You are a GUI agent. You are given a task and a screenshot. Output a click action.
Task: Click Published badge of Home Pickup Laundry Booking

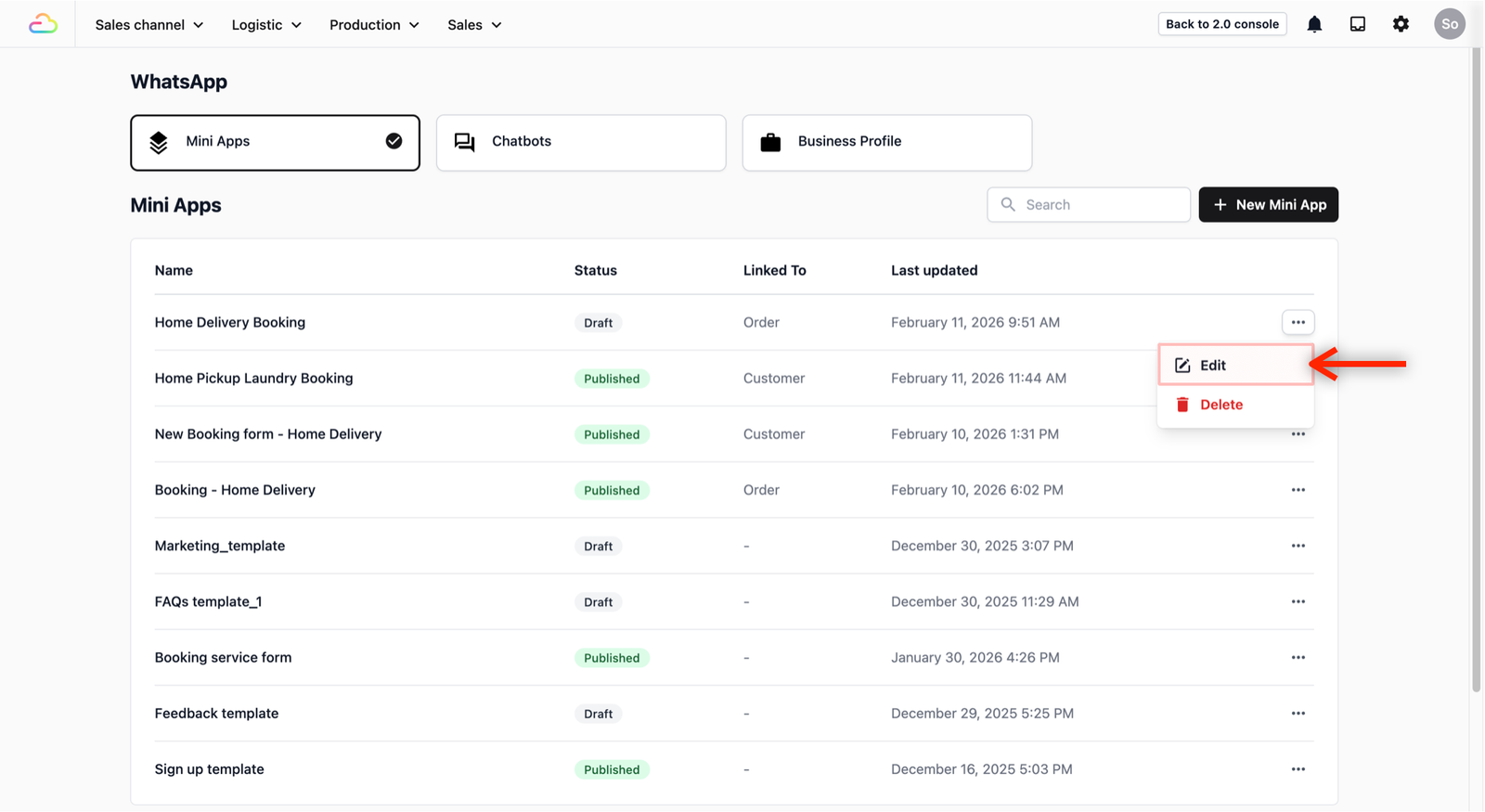pyautogui.click(x=612, y=379)
